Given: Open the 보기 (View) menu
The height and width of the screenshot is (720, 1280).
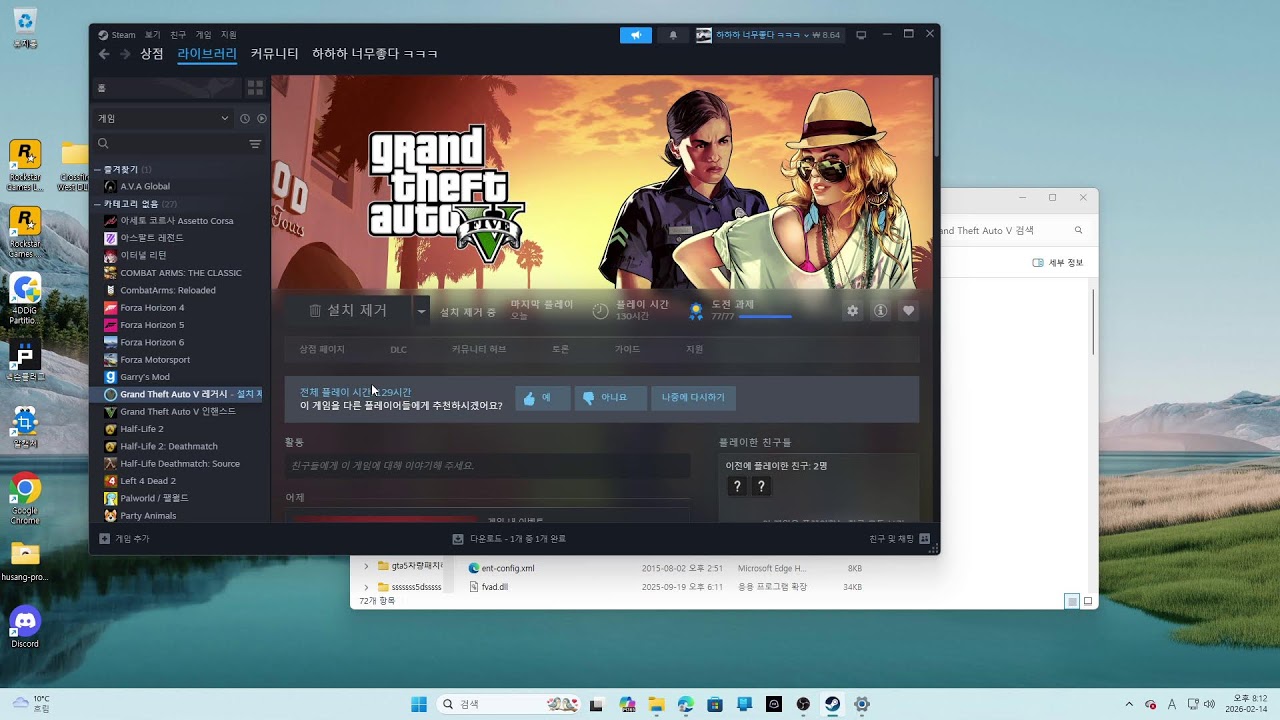Looking at the screenshot, I should click(x=152, y=35).
